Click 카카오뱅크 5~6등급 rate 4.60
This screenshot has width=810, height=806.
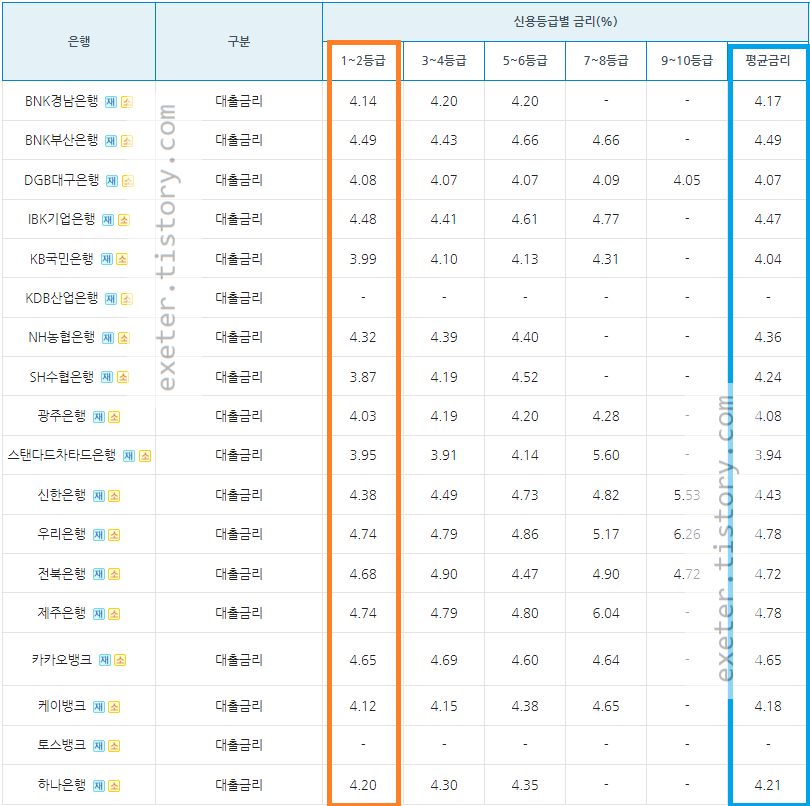pos(525,660)
